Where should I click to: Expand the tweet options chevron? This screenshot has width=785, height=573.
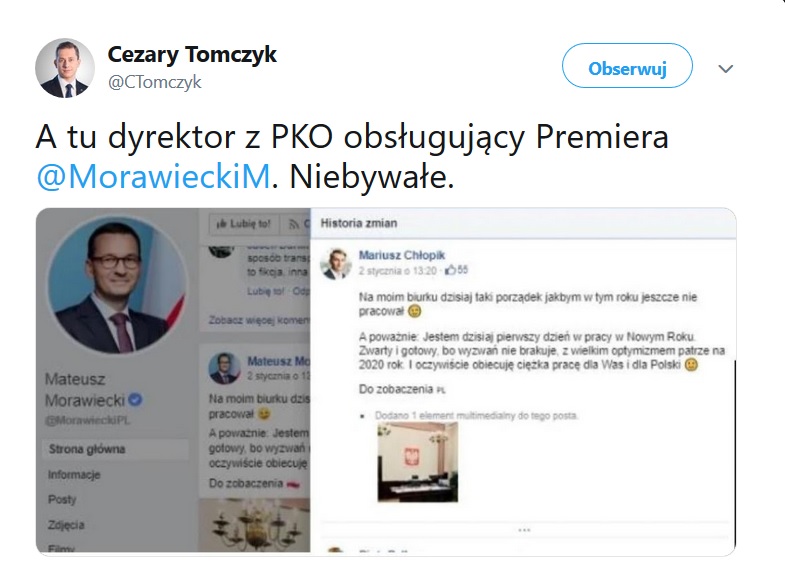click(x=725, y=69)
